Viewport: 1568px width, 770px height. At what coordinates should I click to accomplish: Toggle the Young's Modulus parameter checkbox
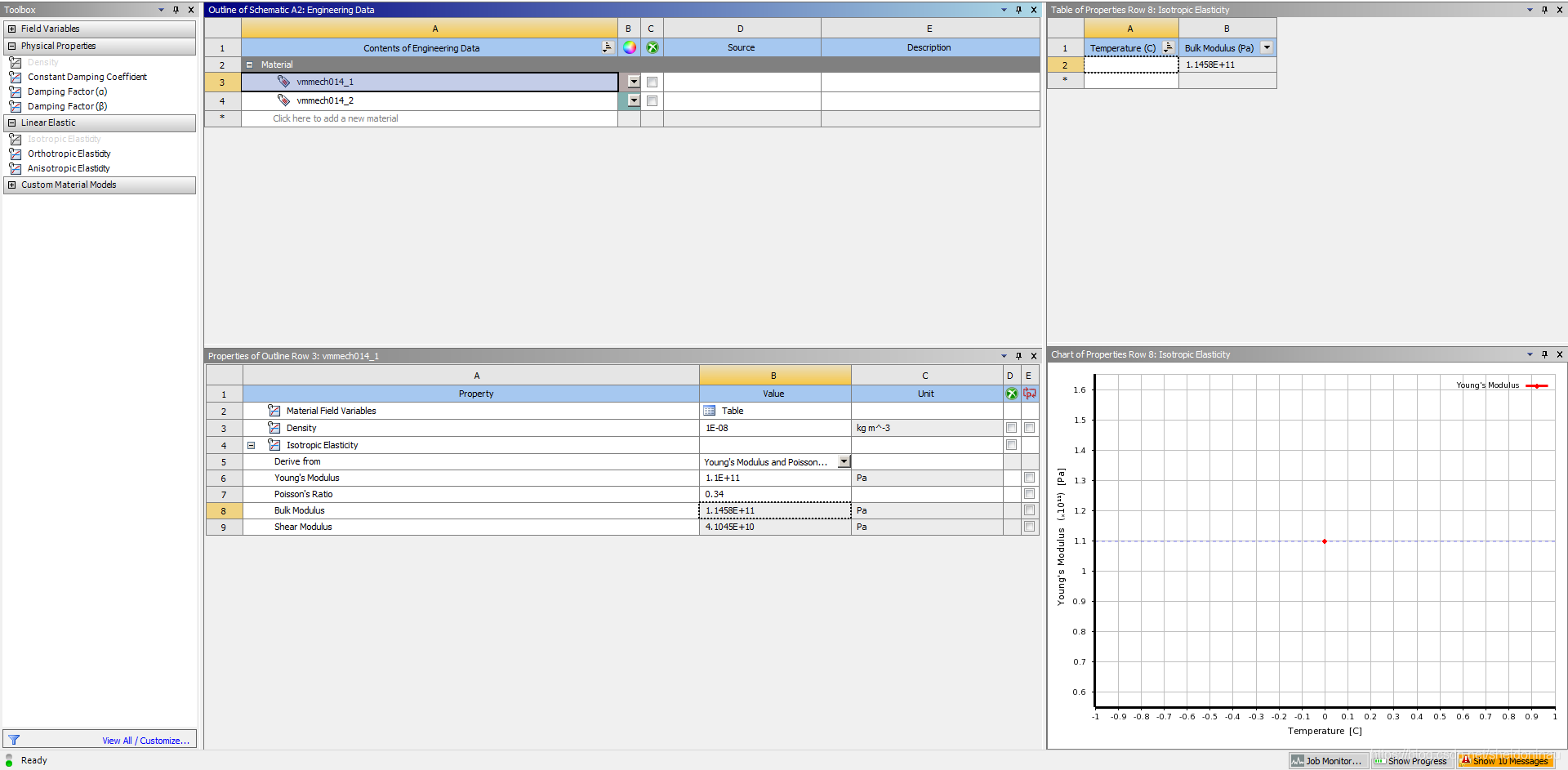point(1030,478)
